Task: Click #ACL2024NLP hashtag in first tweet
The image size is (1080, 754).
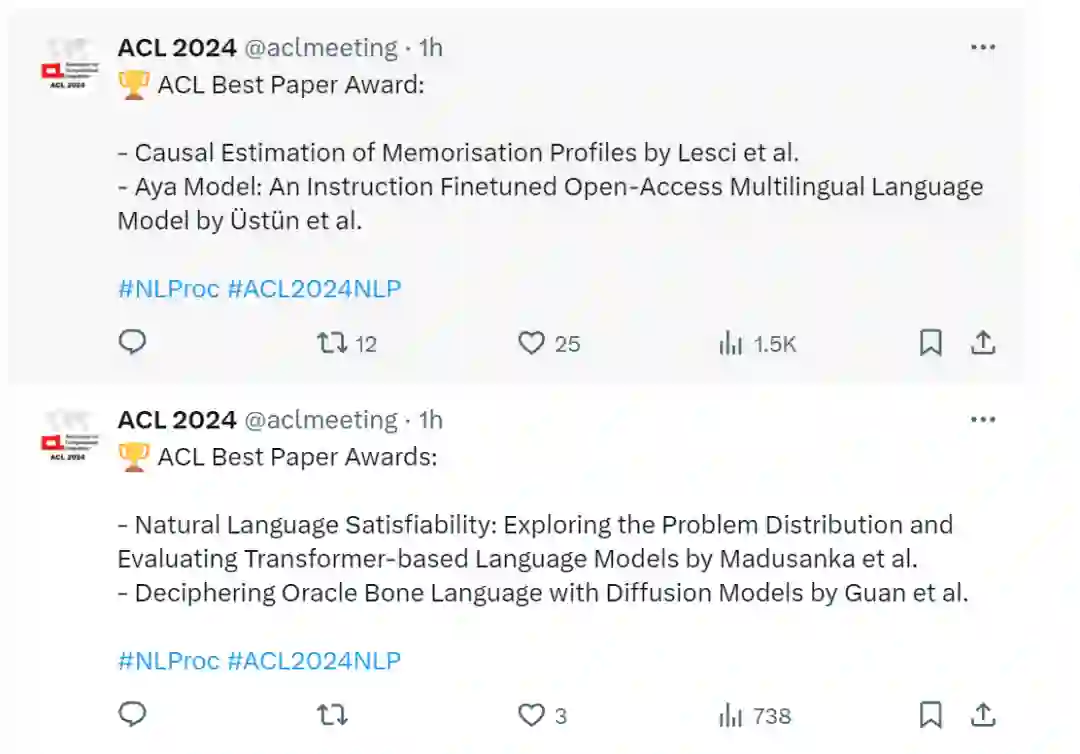Action: click(314, 289)
